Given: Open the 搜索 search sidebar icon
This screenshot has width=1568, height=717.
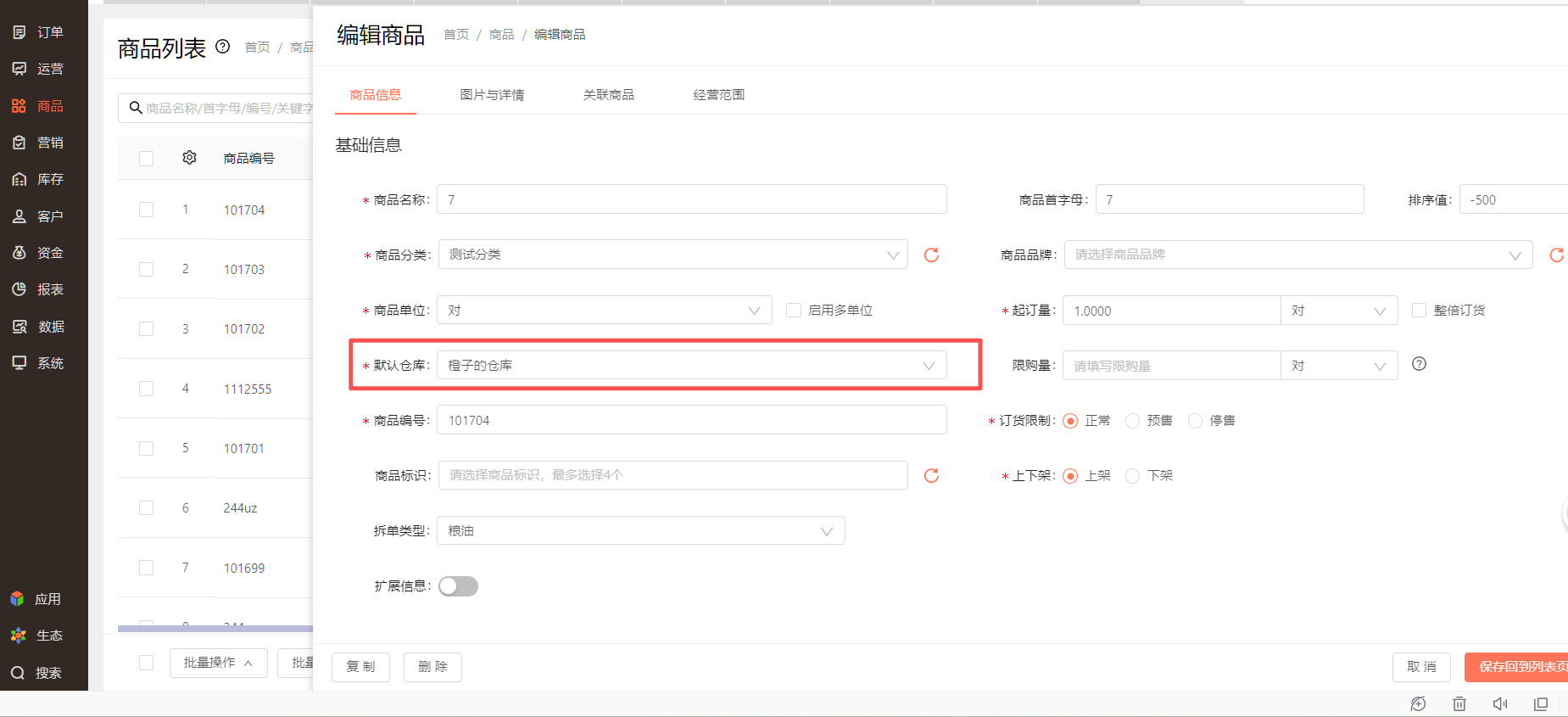Looking at the screenshot, I should click(x=18, y=673).
